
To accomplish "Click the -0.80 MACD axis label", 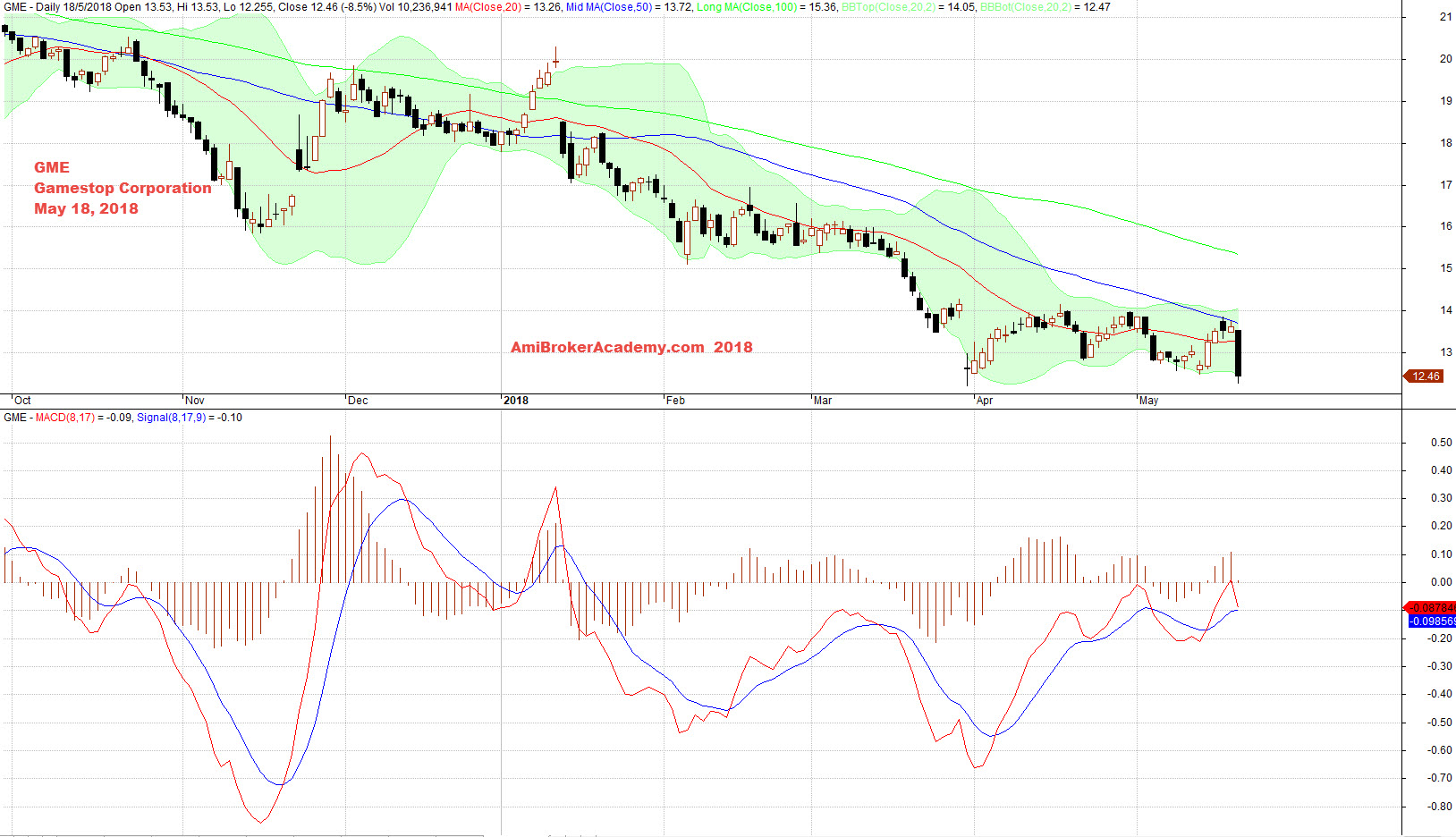I will click(1439, 807).
